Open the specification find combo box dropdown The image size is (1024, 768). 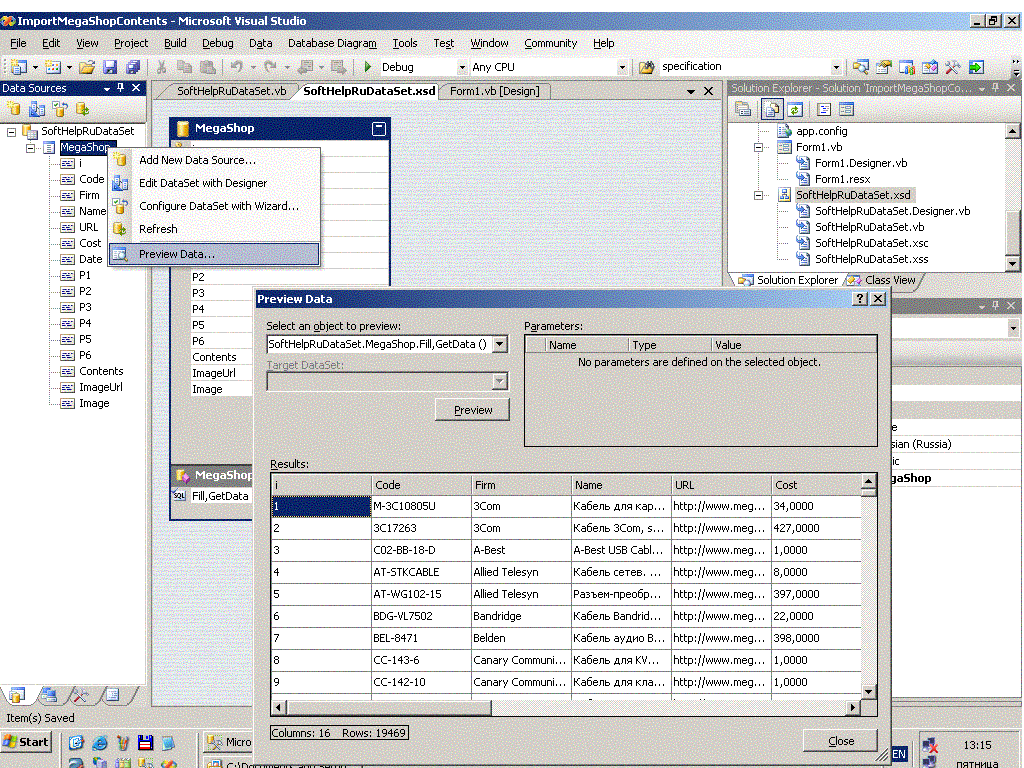coord(836,67)
